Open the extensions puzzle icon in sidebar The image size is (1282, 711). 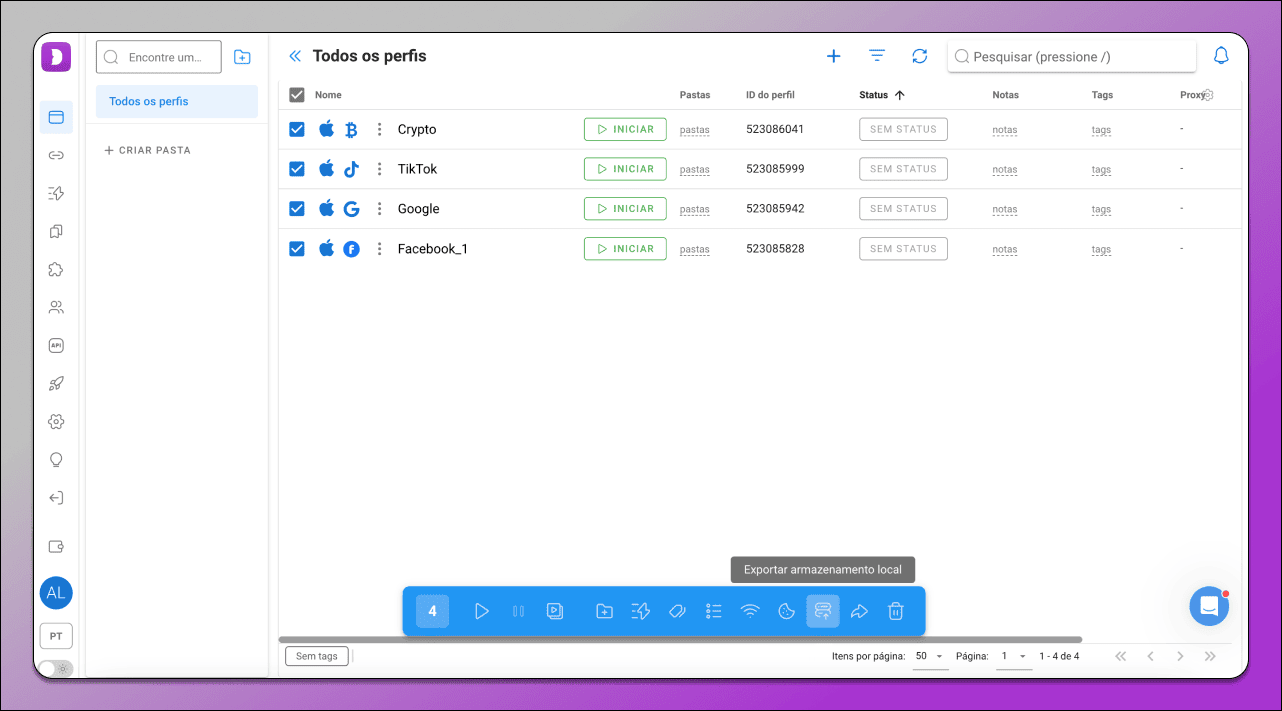pyautogui.click(x=56, y=269)
